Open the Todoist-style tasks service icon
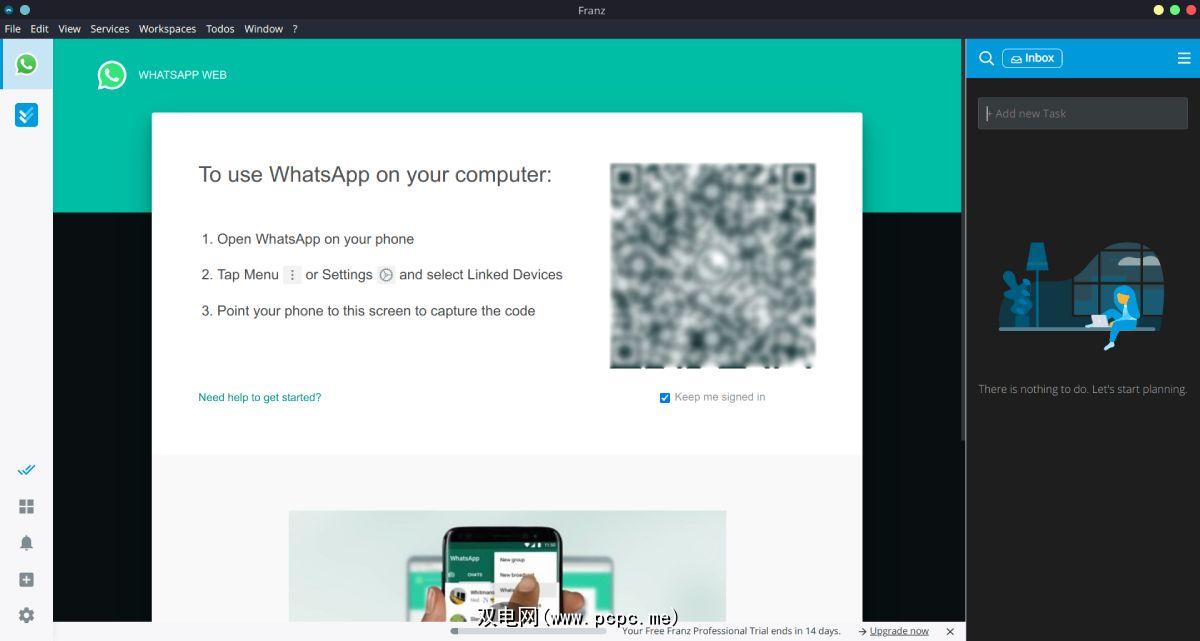Viewport: 1200px width, 641px height. 26,115
